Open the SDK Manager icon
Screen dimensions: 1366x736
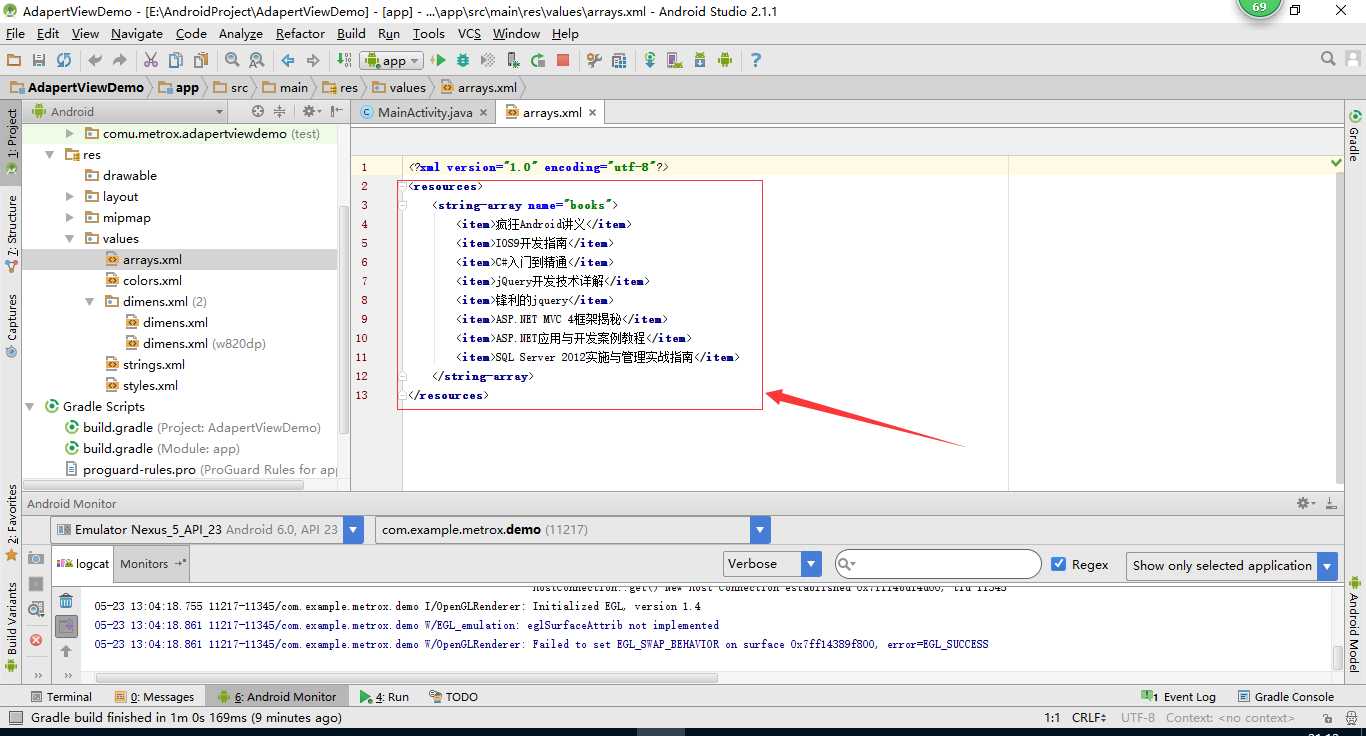[x=700, y=61]
